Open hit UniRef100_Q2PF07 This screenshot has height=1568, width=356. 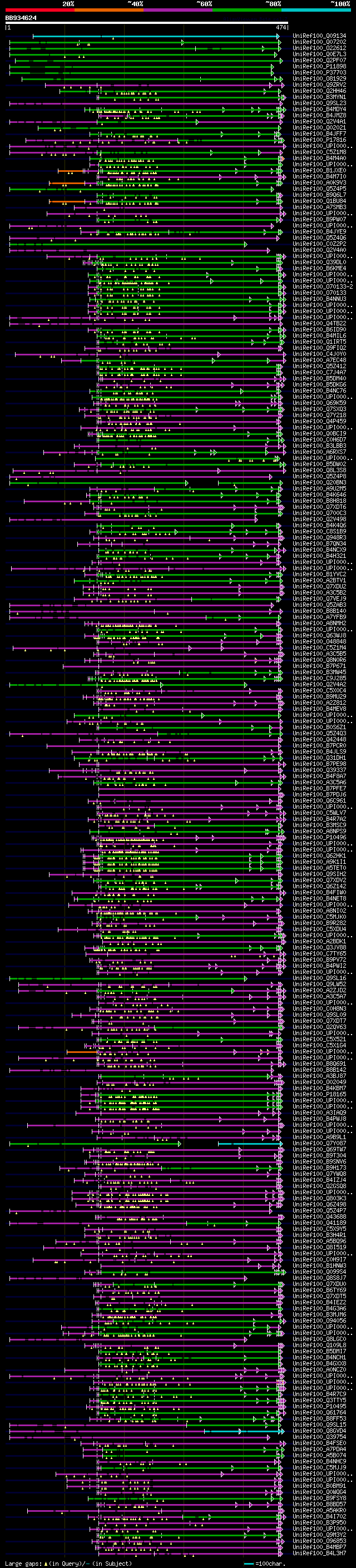click(319, 60)
